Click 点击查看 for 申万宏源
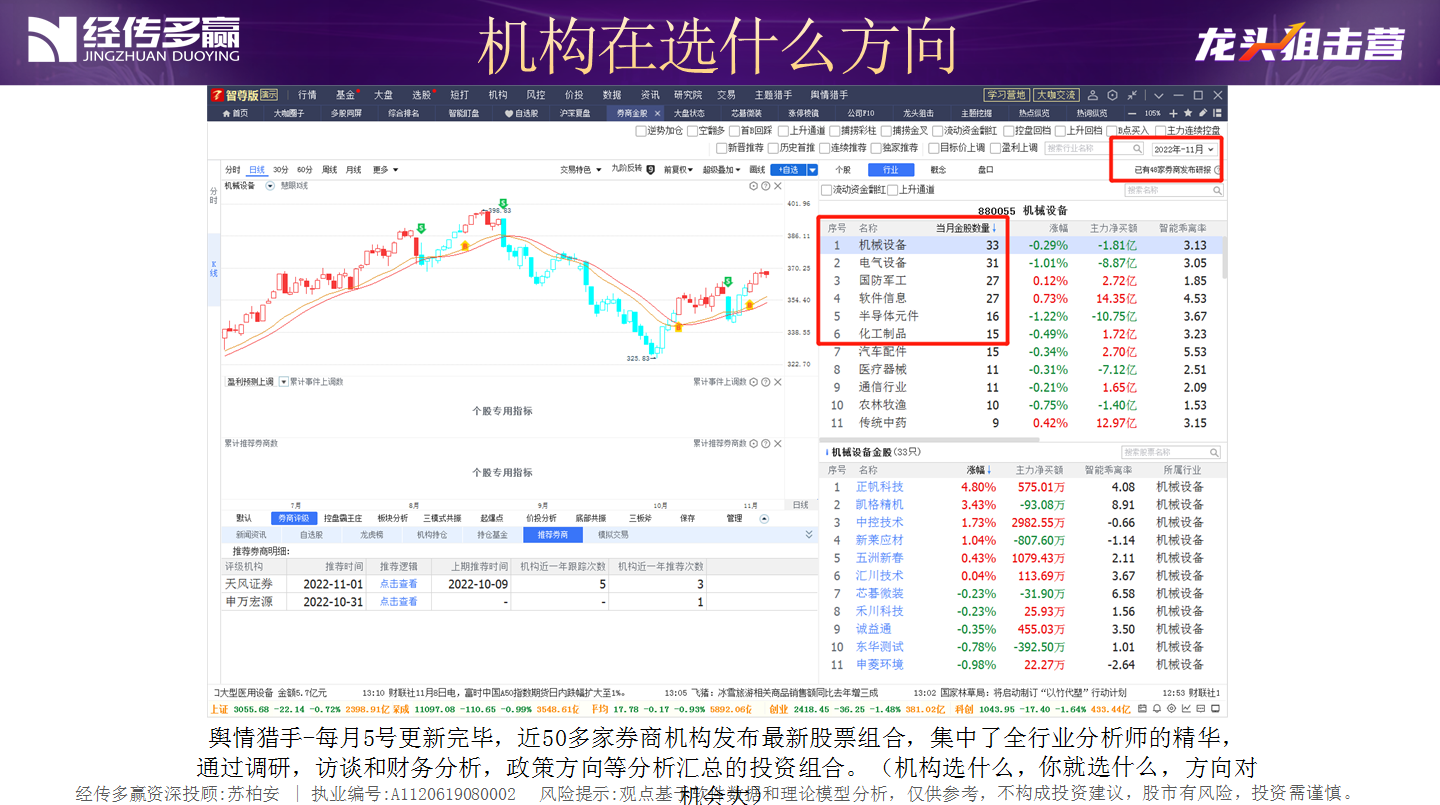 pos(398,602)
